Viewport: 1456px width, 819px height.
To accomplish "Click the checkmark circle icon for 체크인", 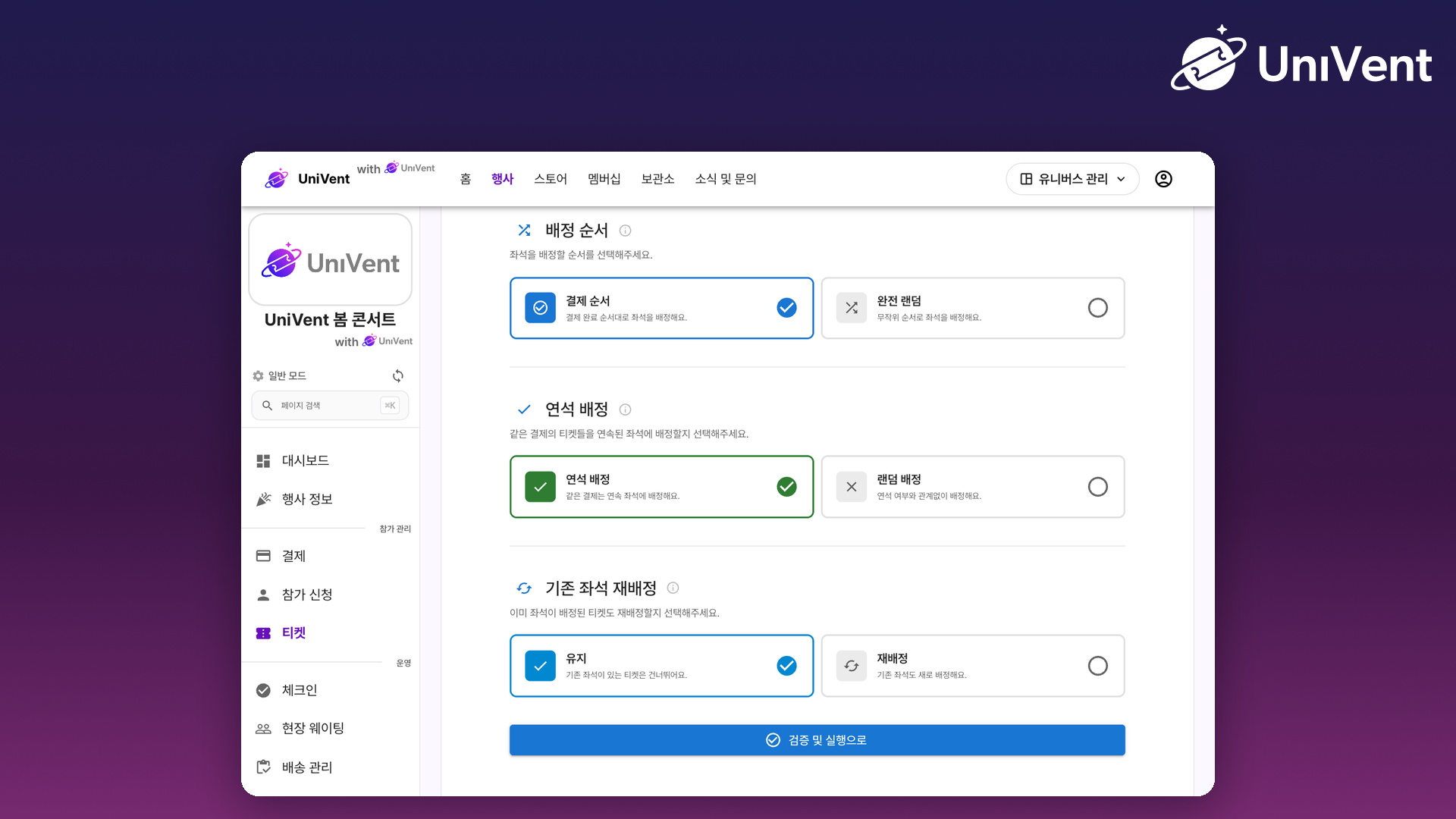I will [x=263, y=690].
